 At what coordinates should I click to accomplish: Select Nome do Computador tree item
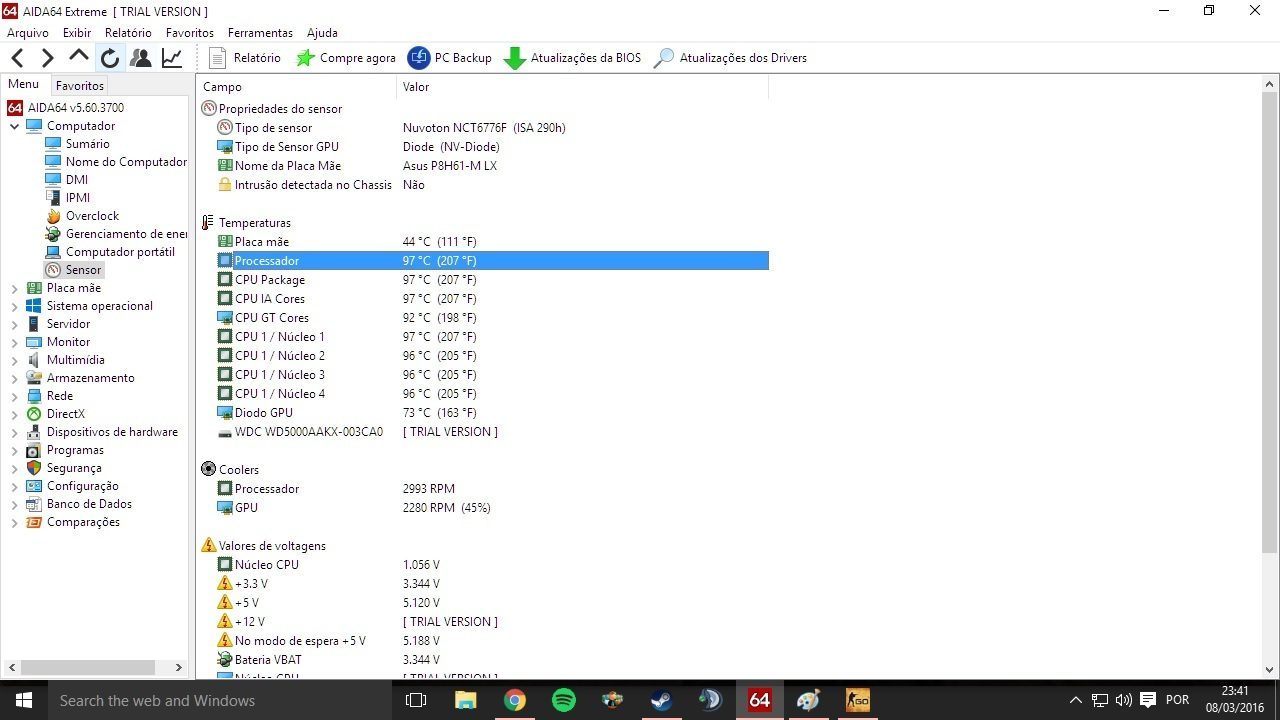pyautogui.click(x=126, y=162)
